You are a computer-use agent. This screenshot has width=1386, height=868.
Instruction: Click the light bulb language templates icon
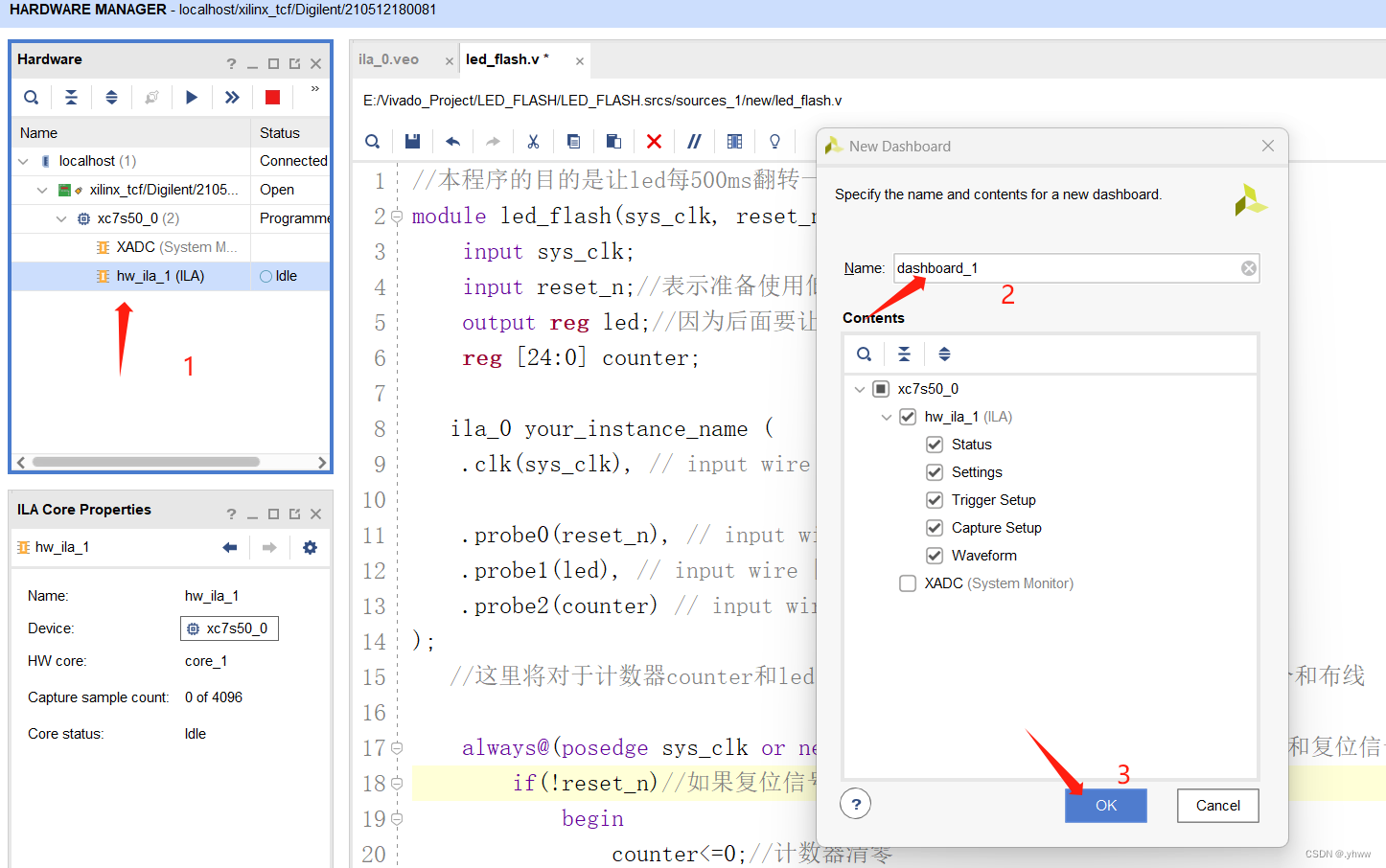point(774,142)
